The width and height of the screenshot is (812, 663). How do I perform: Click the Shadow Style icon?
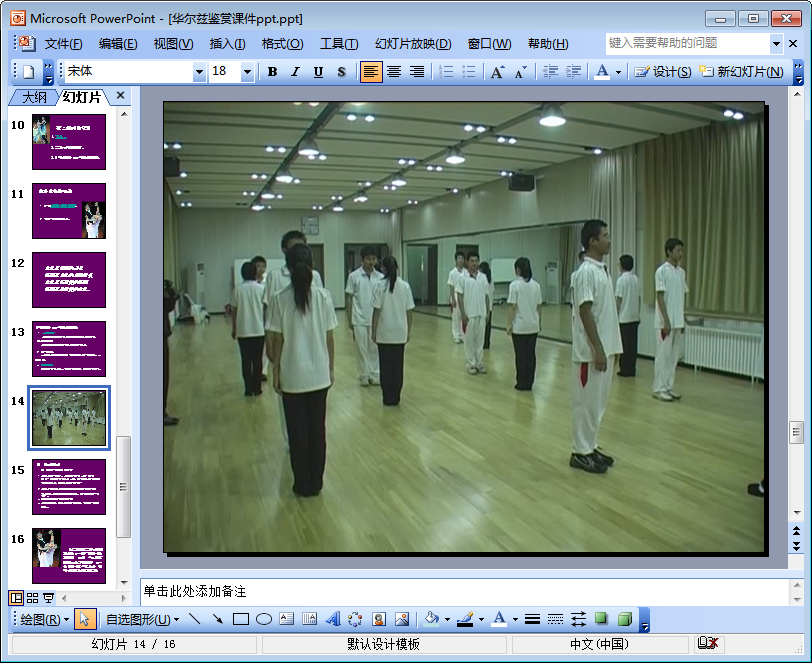click(x=601, y=619)
